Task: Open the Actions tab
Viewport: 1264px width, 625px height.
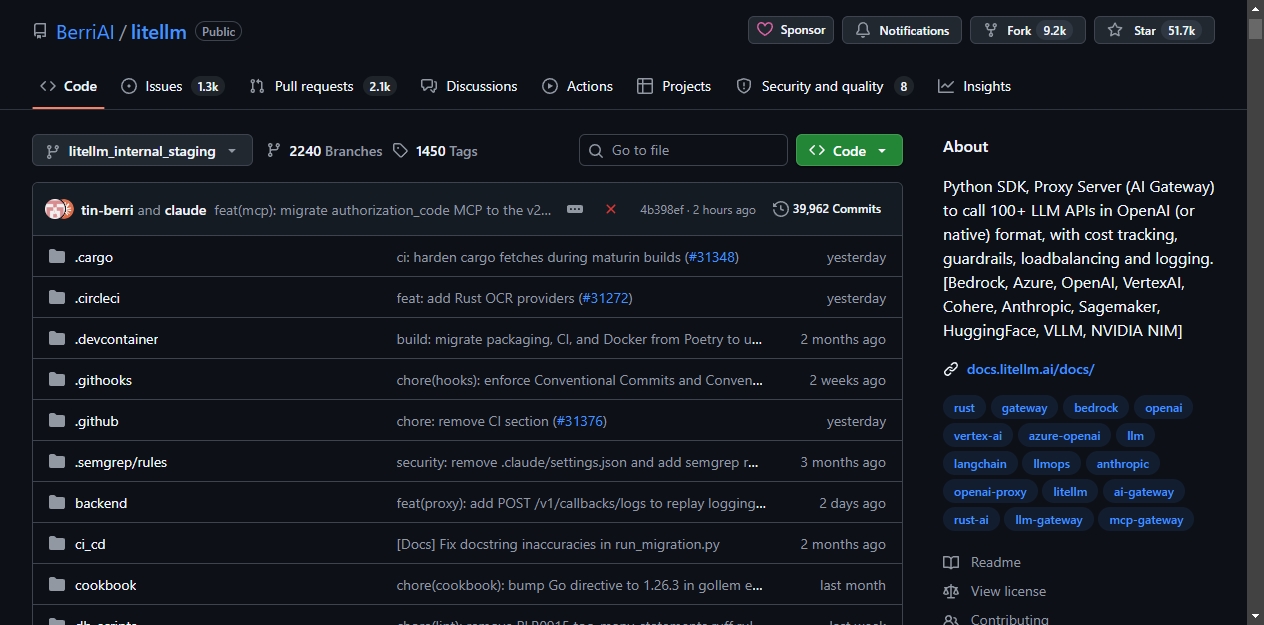Action: pyautogui.click(x=578, y=86)
